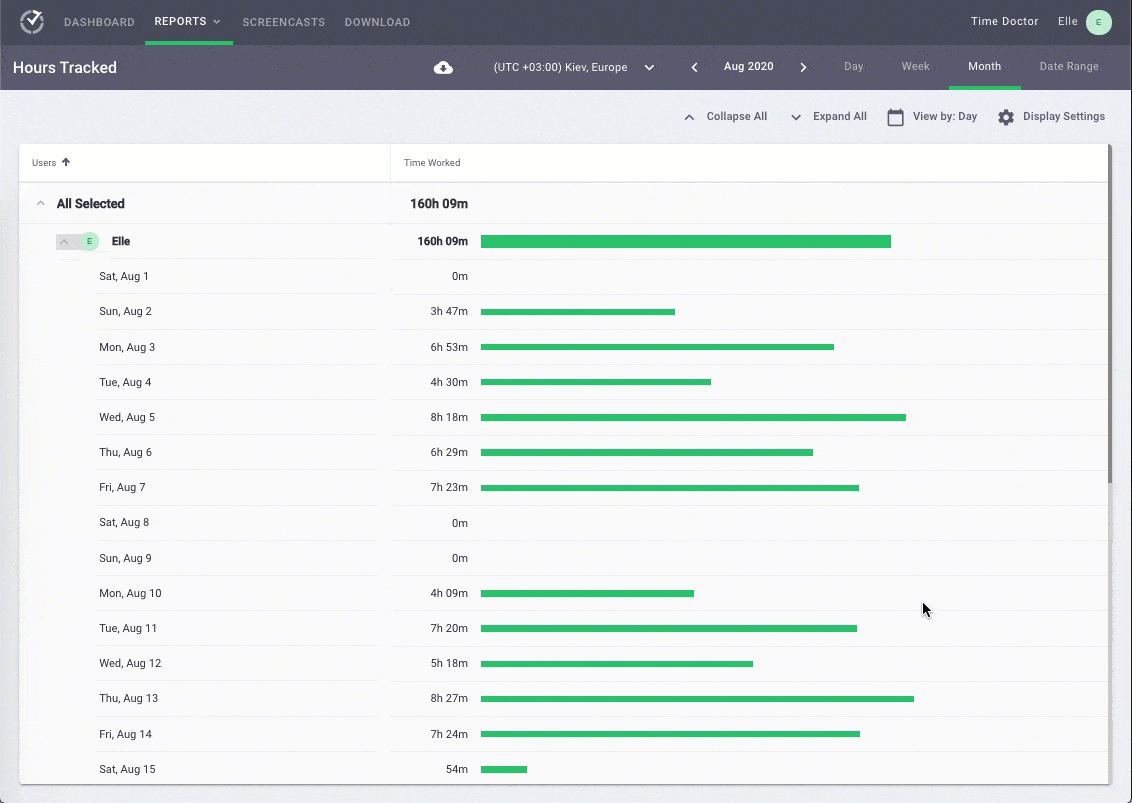Image resolution: width=1132 pixels, height=803 pixels.
Task: Click the calendar icon for View by
Action: (895, 117)
